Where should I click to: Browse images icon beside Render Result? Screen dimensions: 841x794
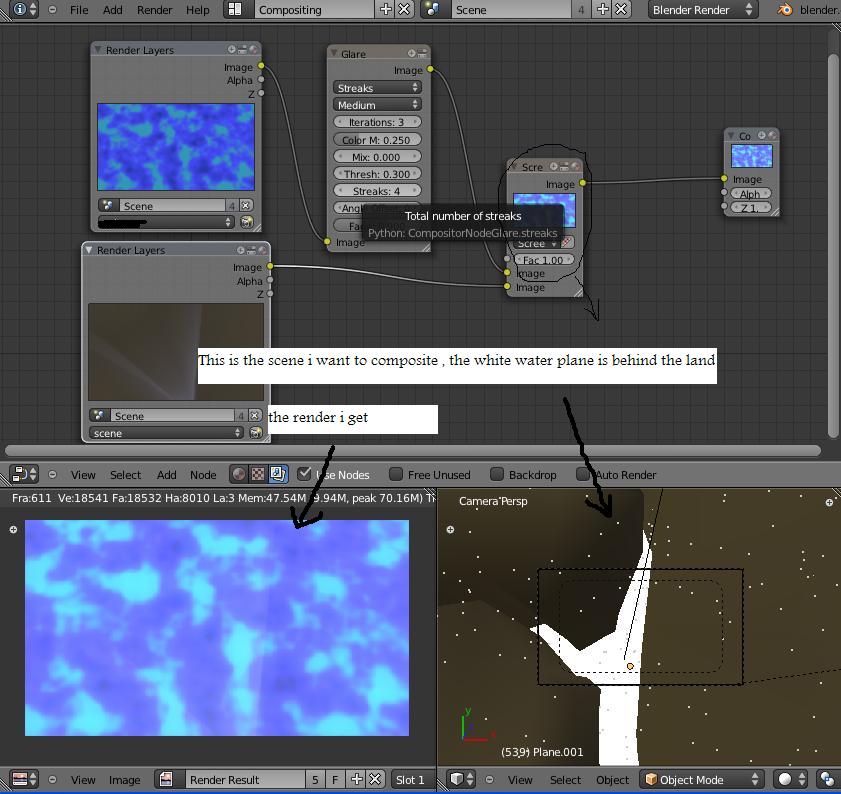[166, 779]
